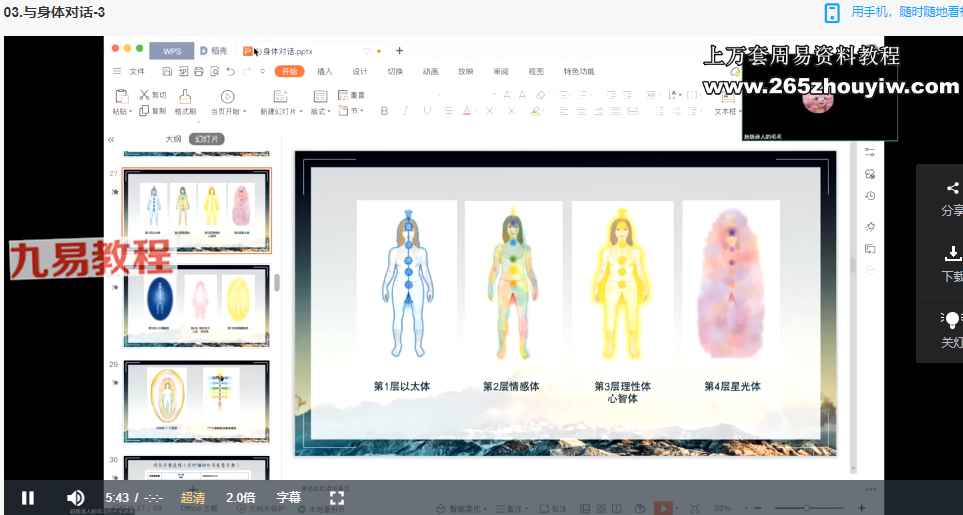Collapse slide panel with double-chevron icon
The image size is (963, 515).
click(111, 140)
